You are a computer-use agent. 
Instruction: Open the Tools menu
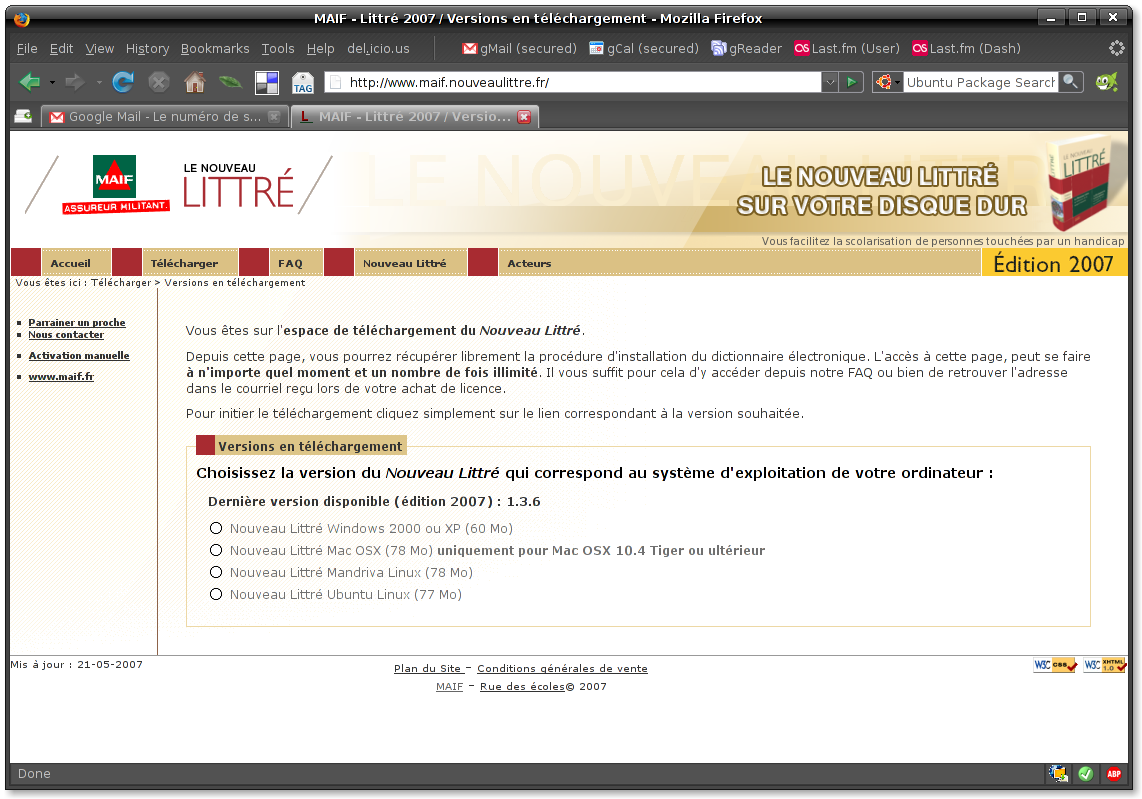(x=278, y=49)
